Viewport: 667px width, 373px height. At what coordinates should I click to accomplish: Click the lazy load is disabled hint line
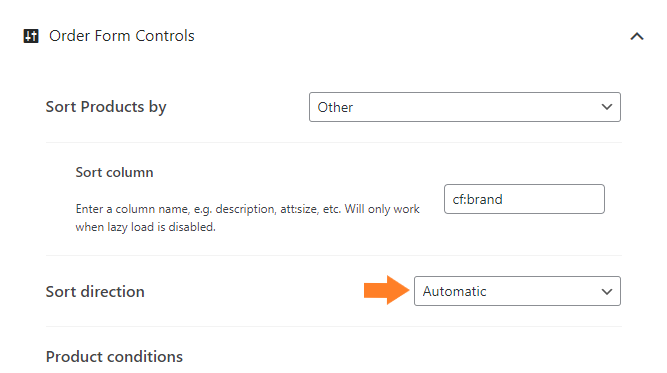(x=145, y=227)
